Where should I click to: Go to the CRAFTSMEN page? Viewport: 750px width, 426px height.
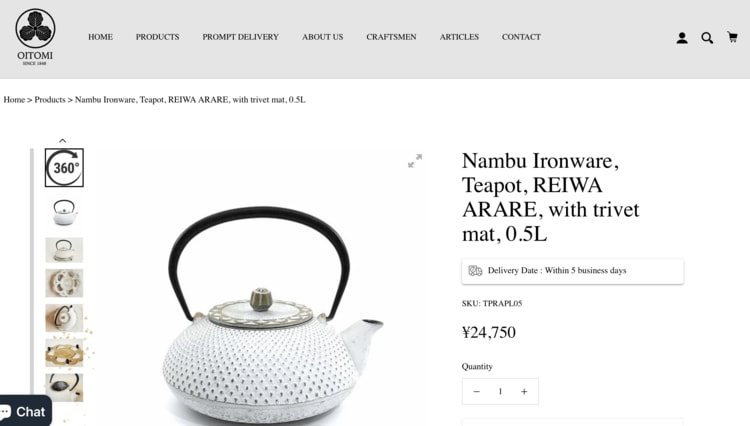391,37
